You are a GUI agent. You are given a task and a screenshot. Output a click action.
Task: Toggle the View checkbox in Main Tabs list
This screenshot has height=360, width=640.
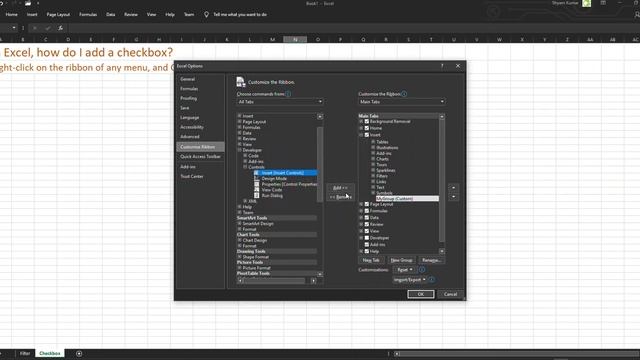367,231
